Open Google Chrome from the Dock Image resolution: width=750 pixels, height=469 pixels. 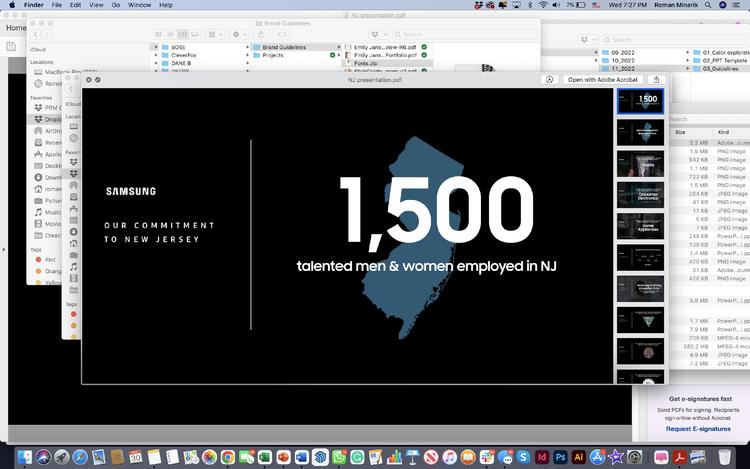pos(228,458)
